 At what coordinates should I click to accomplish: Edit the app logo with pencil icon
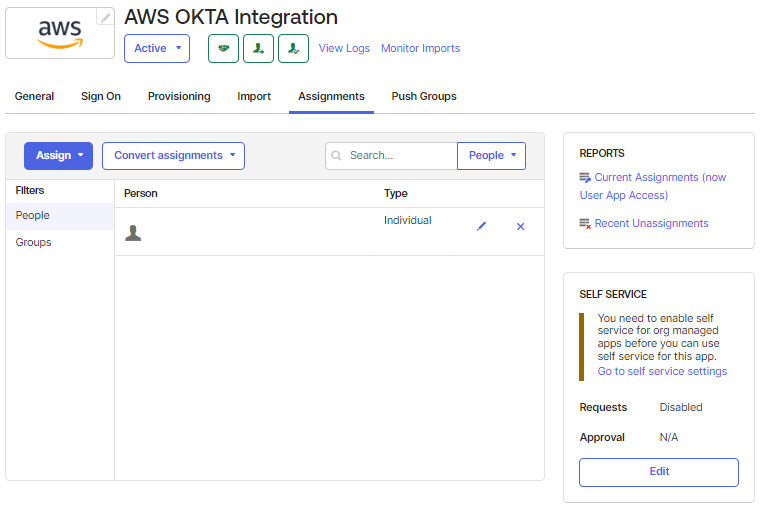click(x=105, y=17)
